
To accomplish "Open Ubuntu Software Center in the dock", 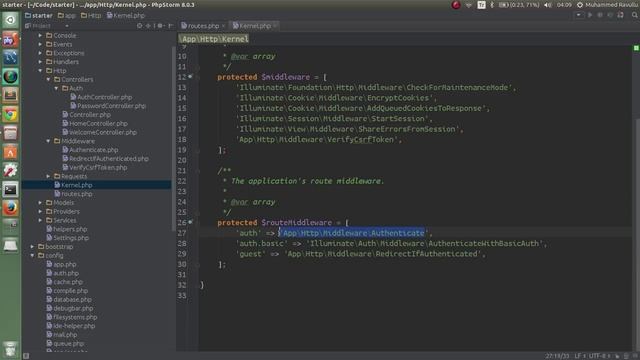I will pyautogui.click(x=10, y=152).
